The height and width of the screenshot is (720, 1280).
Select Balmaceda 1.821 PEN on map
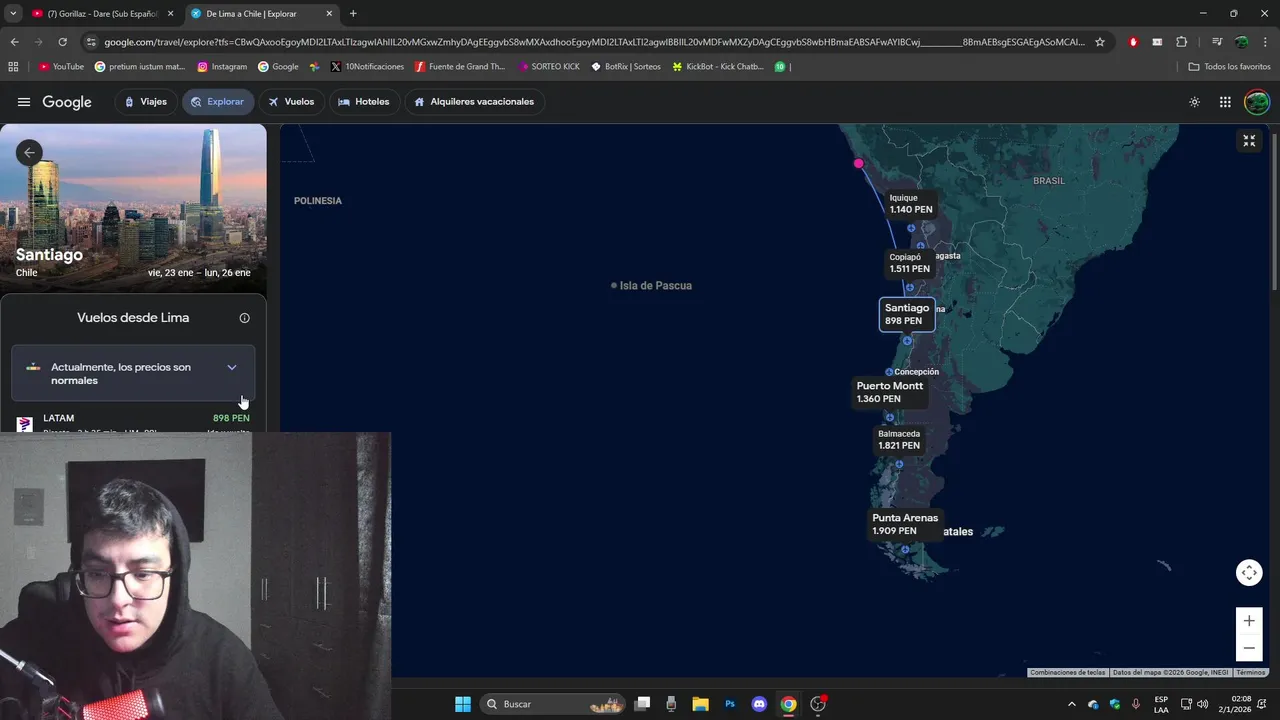899,440
